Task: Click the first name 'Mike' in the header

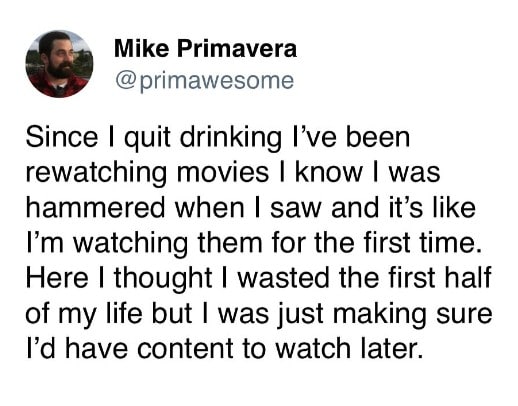Action: (142, 49)
